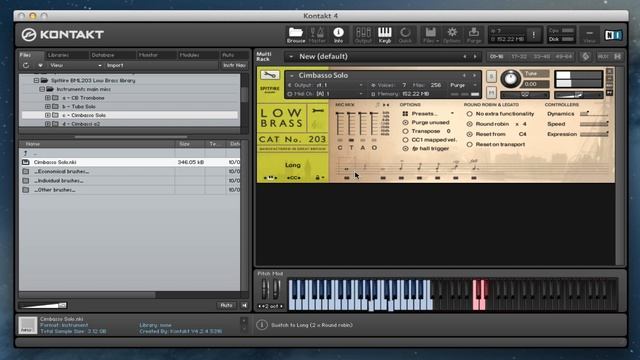The image size is (640, 360).
Task: Click the Native Instruments NI logo
Action: [x=613, y=35]
